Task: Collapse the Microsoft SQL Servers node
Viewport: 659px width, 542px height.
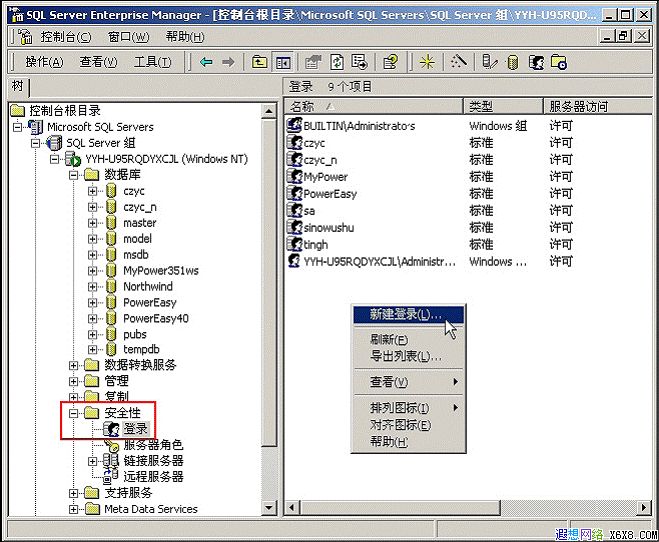Action: point(17,127)
